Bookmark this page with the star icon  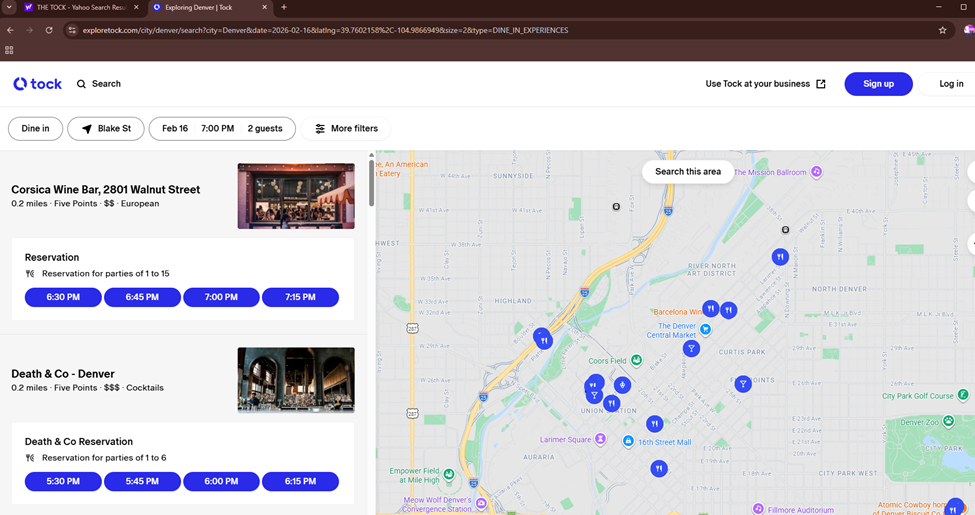tap(943, 30)
